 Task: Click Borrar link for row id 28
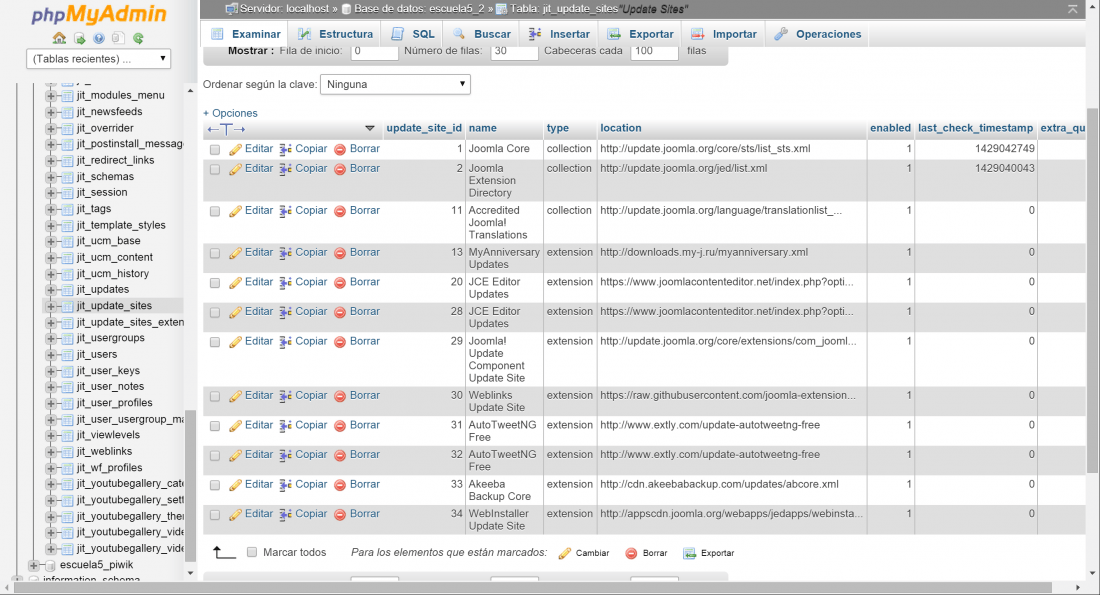tap(365, 312)
